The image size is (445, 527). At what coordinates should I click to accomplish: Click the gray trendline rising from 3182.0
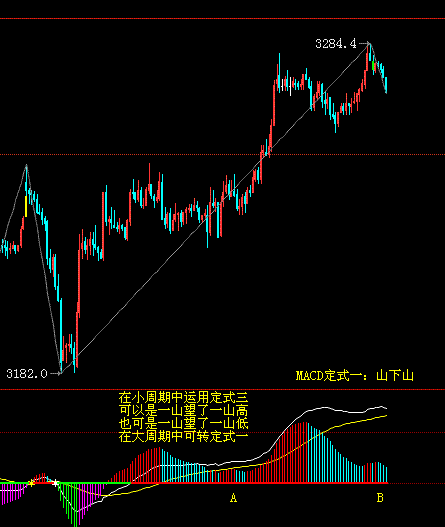coord(215,208)
